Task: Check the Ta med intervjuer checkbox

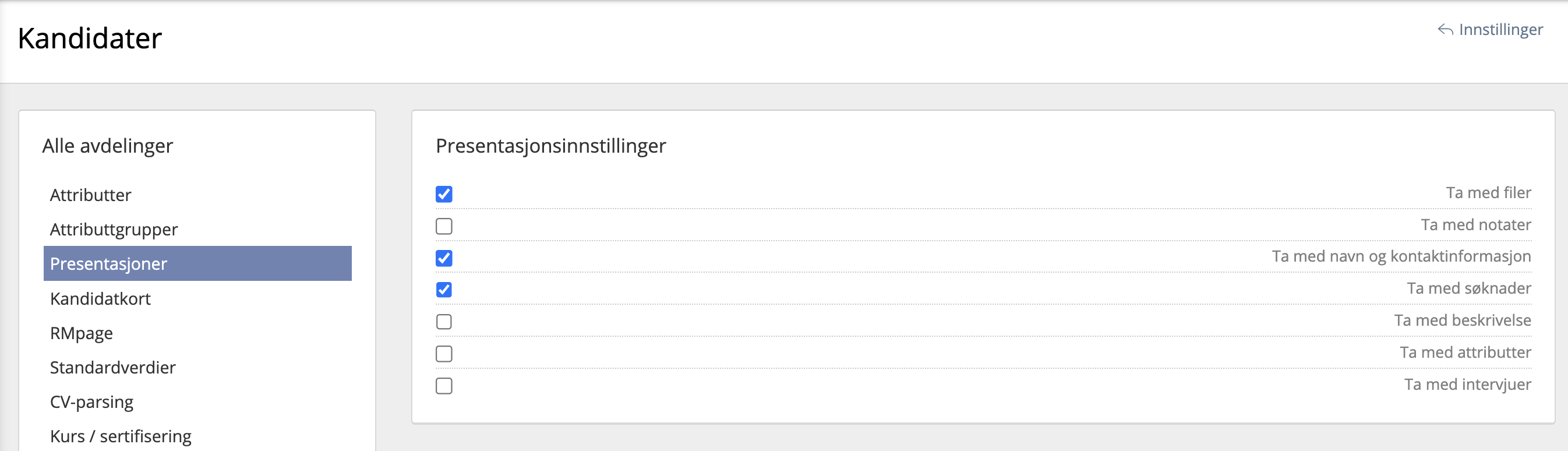Action: tap(444, 386)
